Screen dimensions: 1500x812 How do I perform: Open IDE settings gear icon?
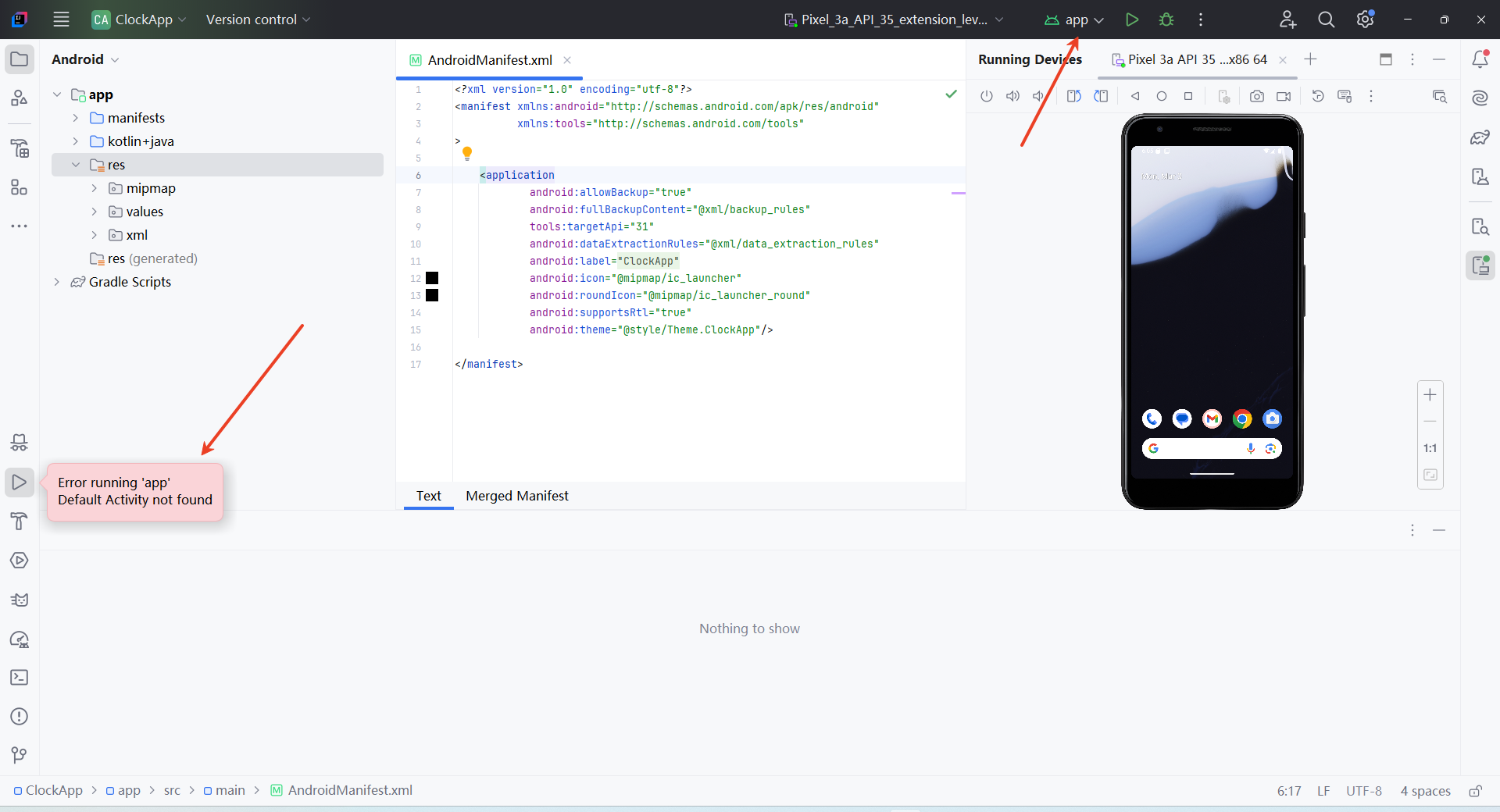point(1365,20)
